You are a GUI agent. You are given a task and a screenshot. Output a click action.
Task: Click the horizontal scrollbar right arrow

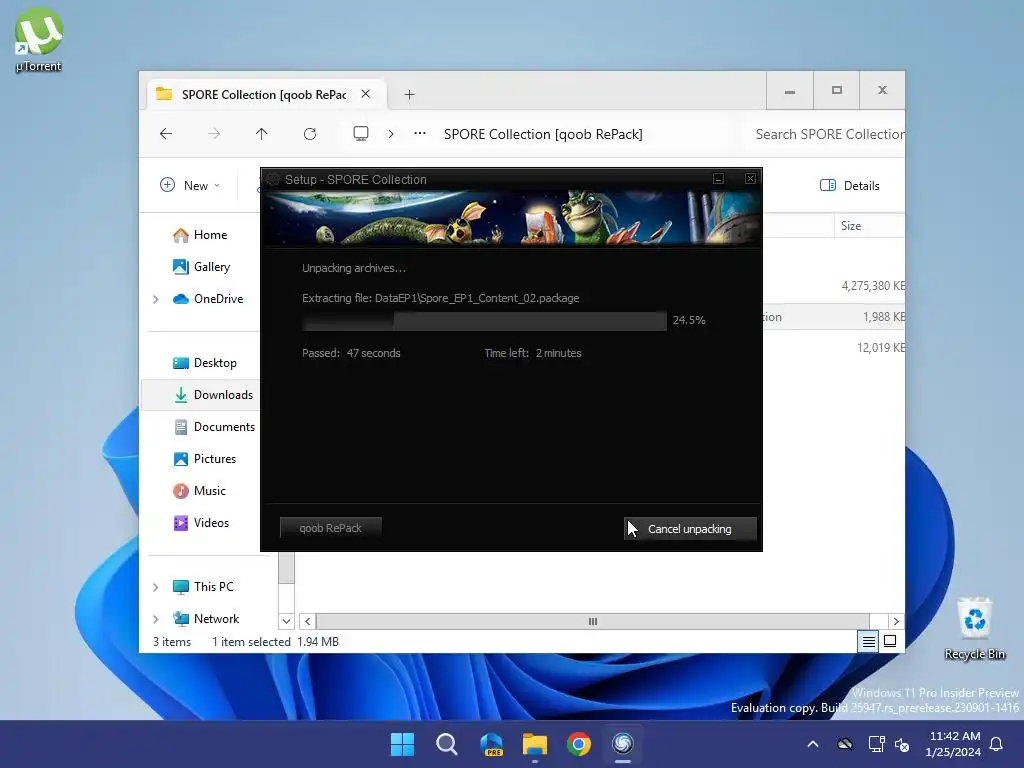[896, 622]
